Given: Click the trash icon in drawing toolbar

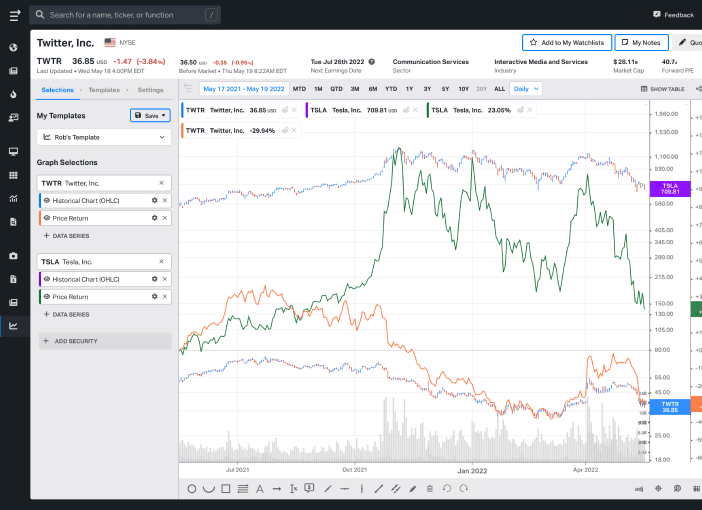Looking at the screenshot, I should (429, 488).
